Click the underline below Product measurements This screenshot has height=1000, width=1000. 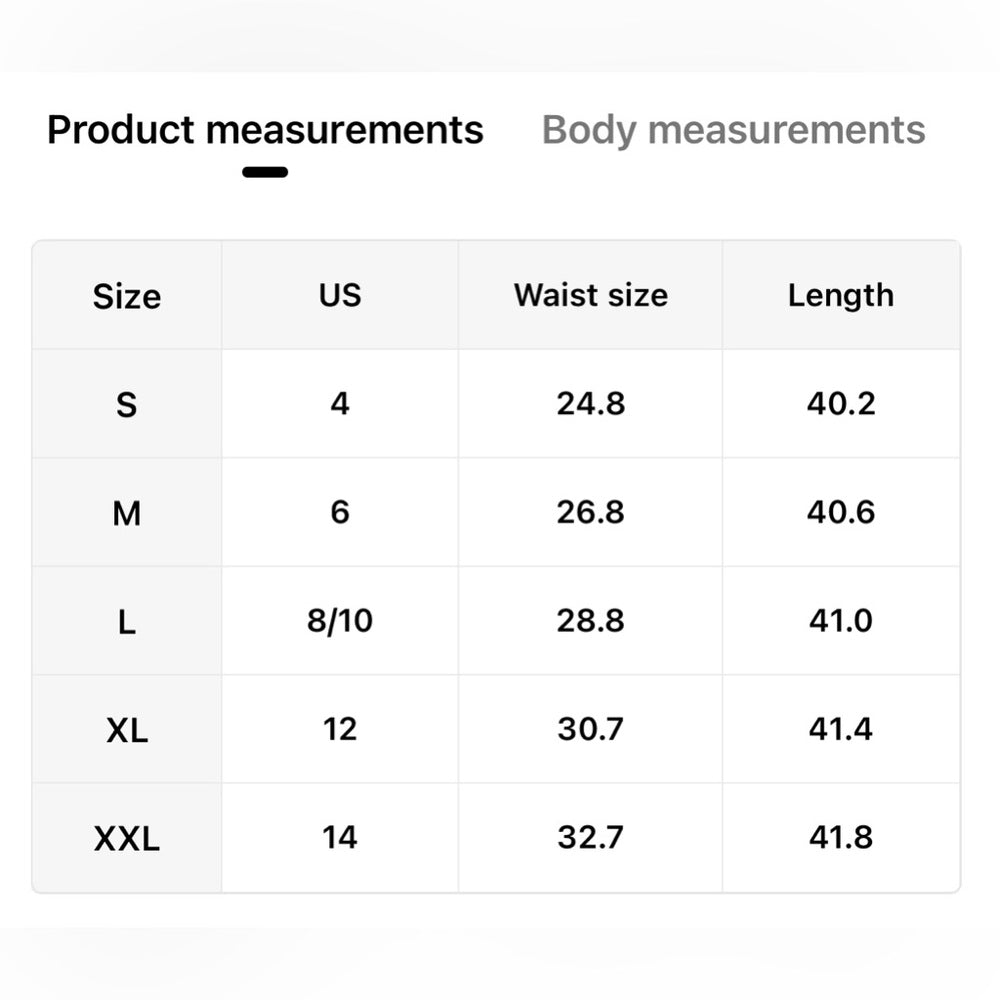[266, 172]
